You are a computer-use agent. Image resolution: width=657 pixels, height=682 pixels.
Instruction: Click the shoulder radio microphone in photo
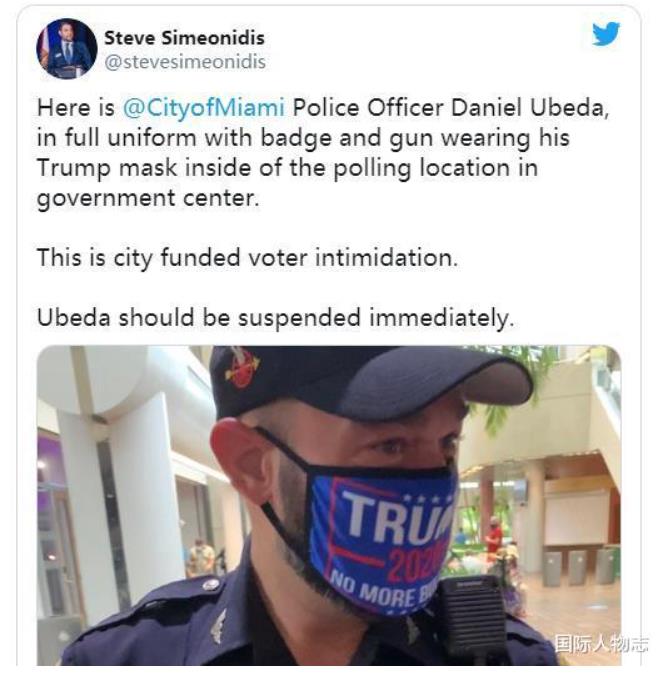click(472, 618)
